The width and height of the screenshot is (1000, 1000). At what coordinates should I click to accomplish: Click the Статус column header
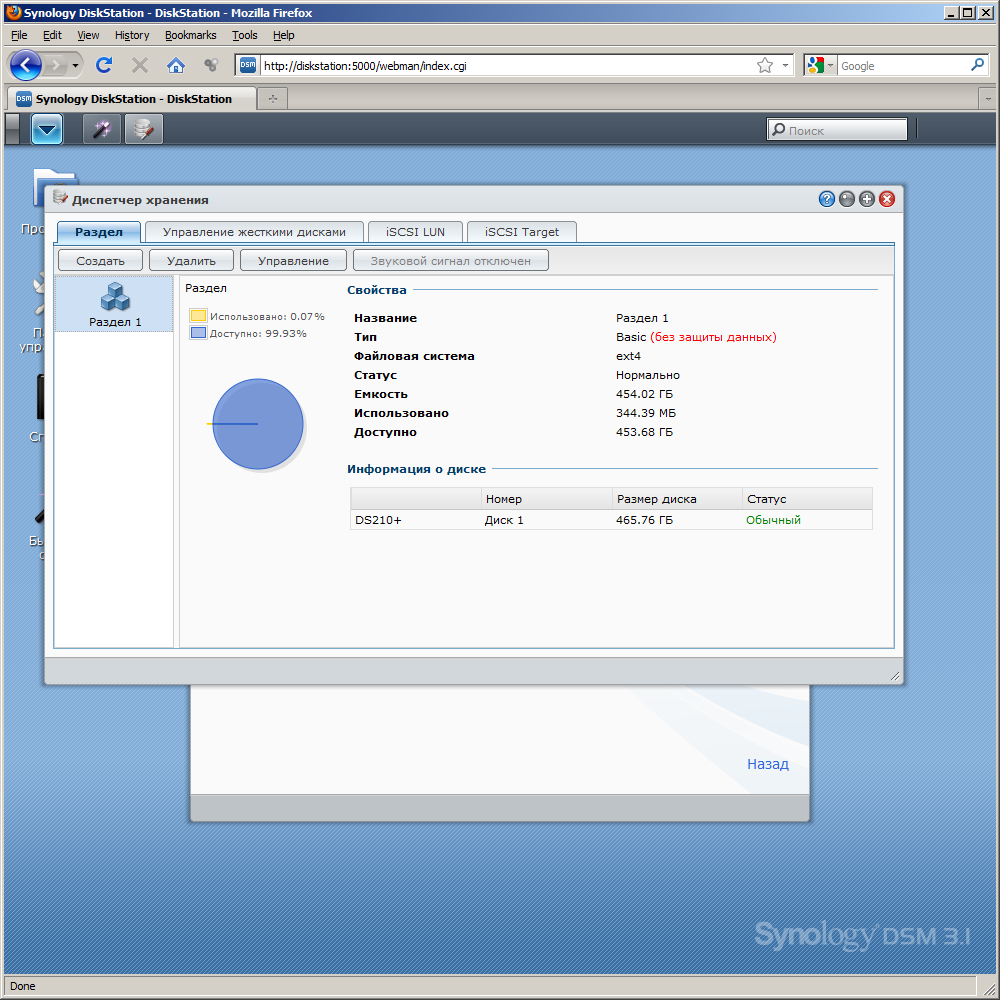pos(807,499)
